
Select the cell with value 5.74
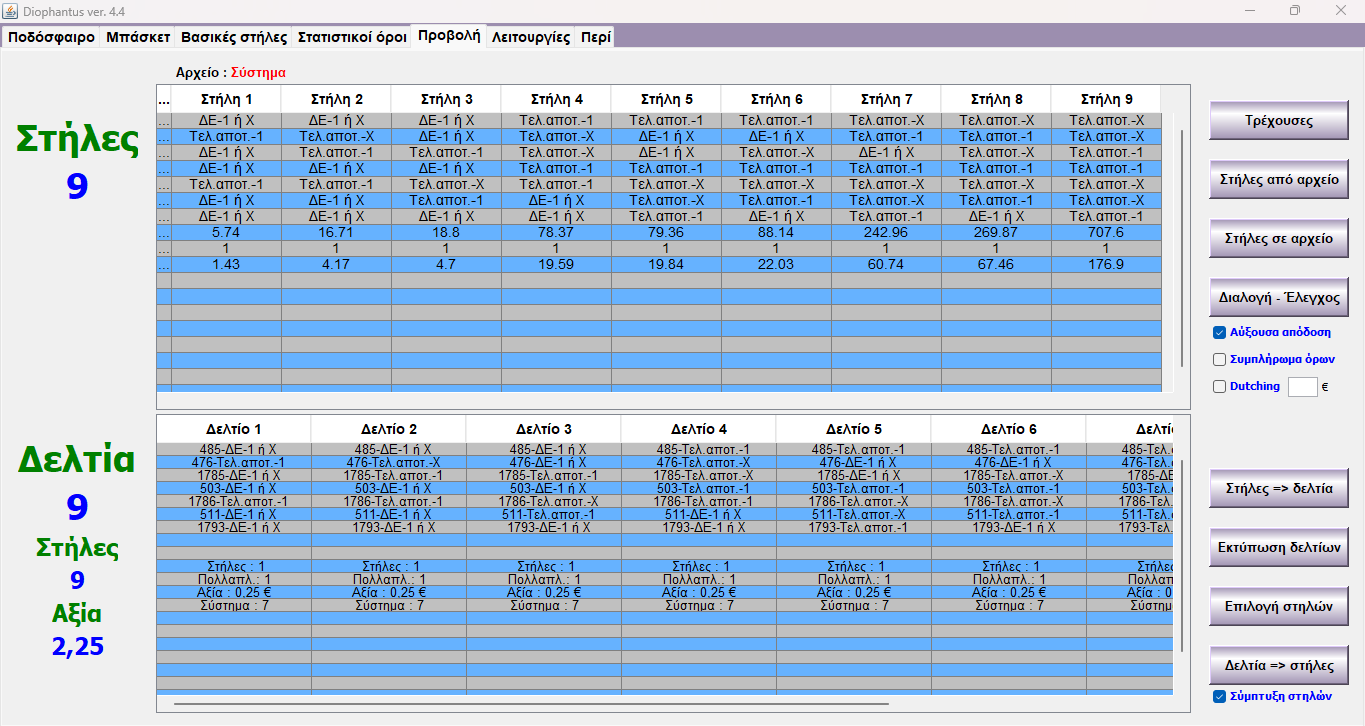tap(226, 232)
